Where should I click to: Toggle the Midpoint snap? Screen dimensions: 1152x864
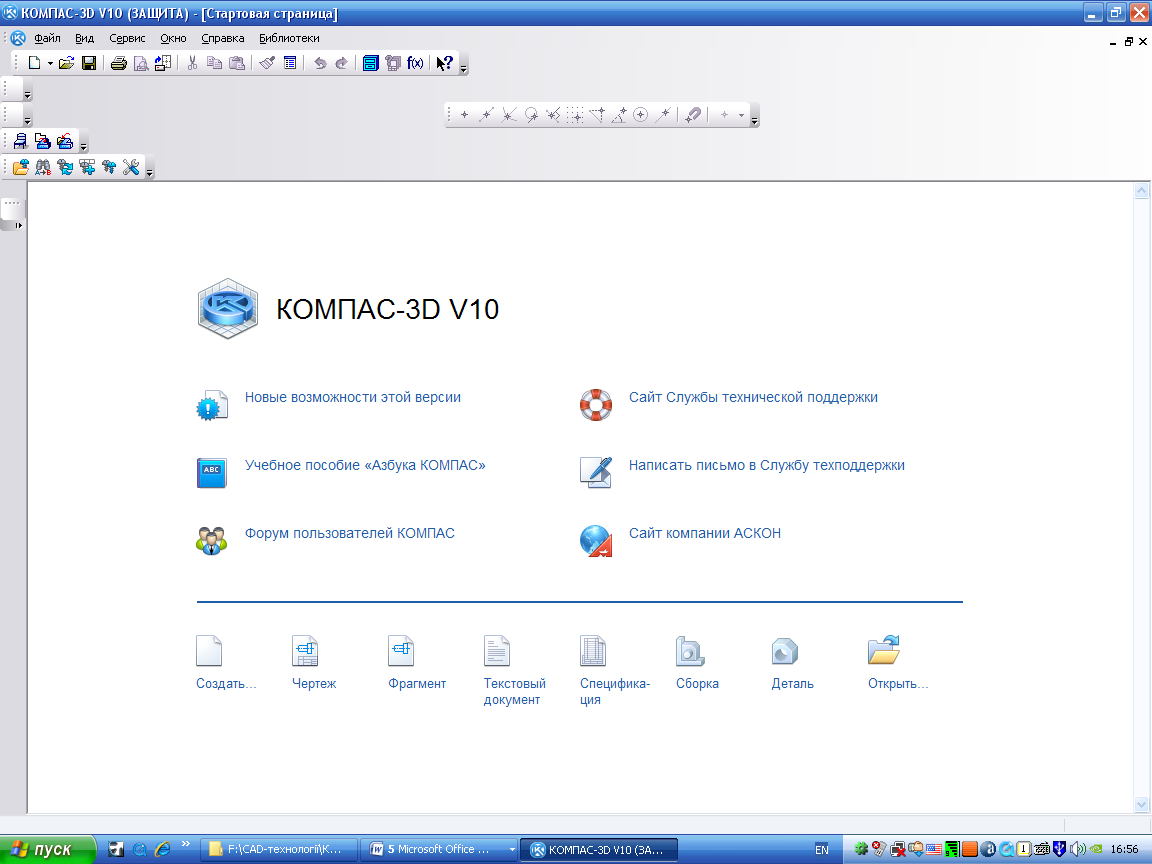[x=486, y=115]
